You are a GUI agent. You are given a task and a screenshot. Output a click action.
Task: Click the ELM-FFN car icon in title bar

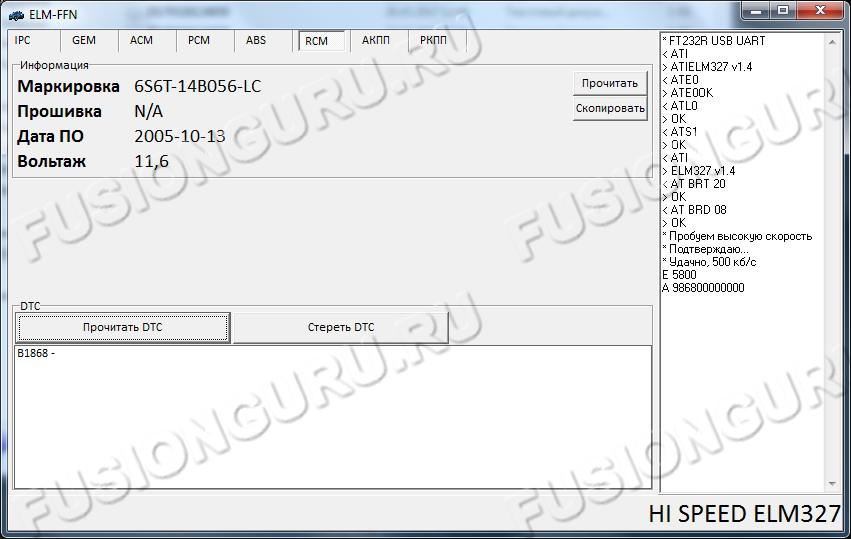coord(16,14)
